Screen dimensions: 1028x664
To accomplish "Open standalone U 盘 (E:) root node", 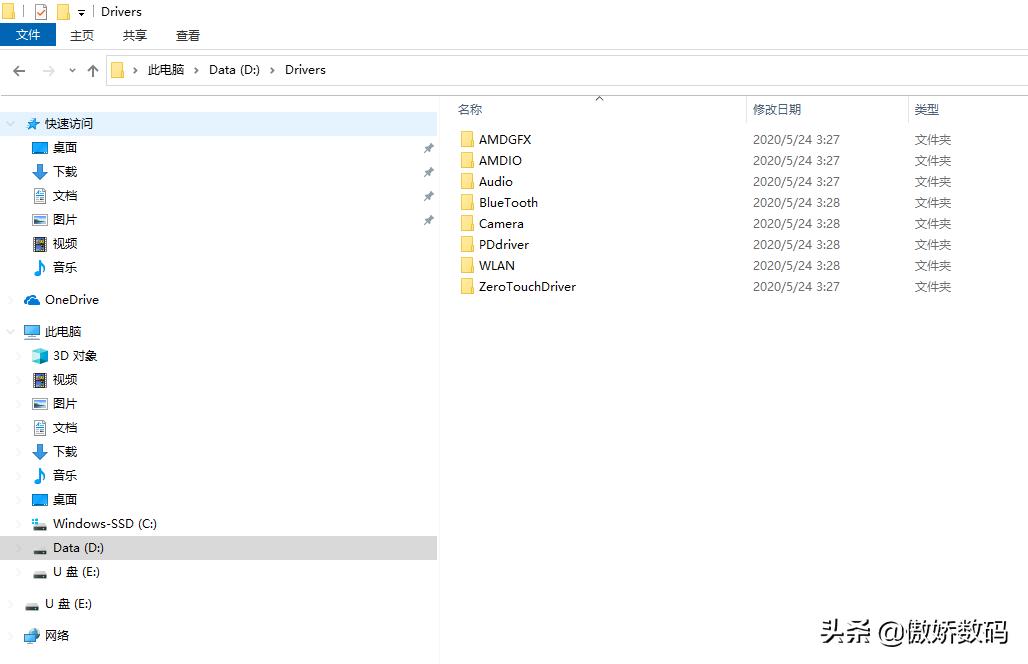I will click(x=68, y=604).
